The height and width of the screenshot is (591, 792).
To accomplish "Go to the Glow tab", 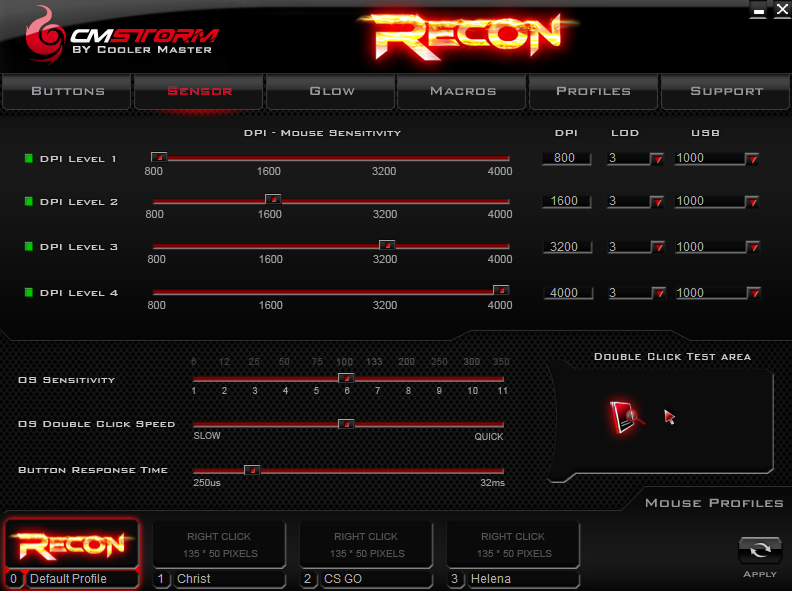I will click(331, 91).
